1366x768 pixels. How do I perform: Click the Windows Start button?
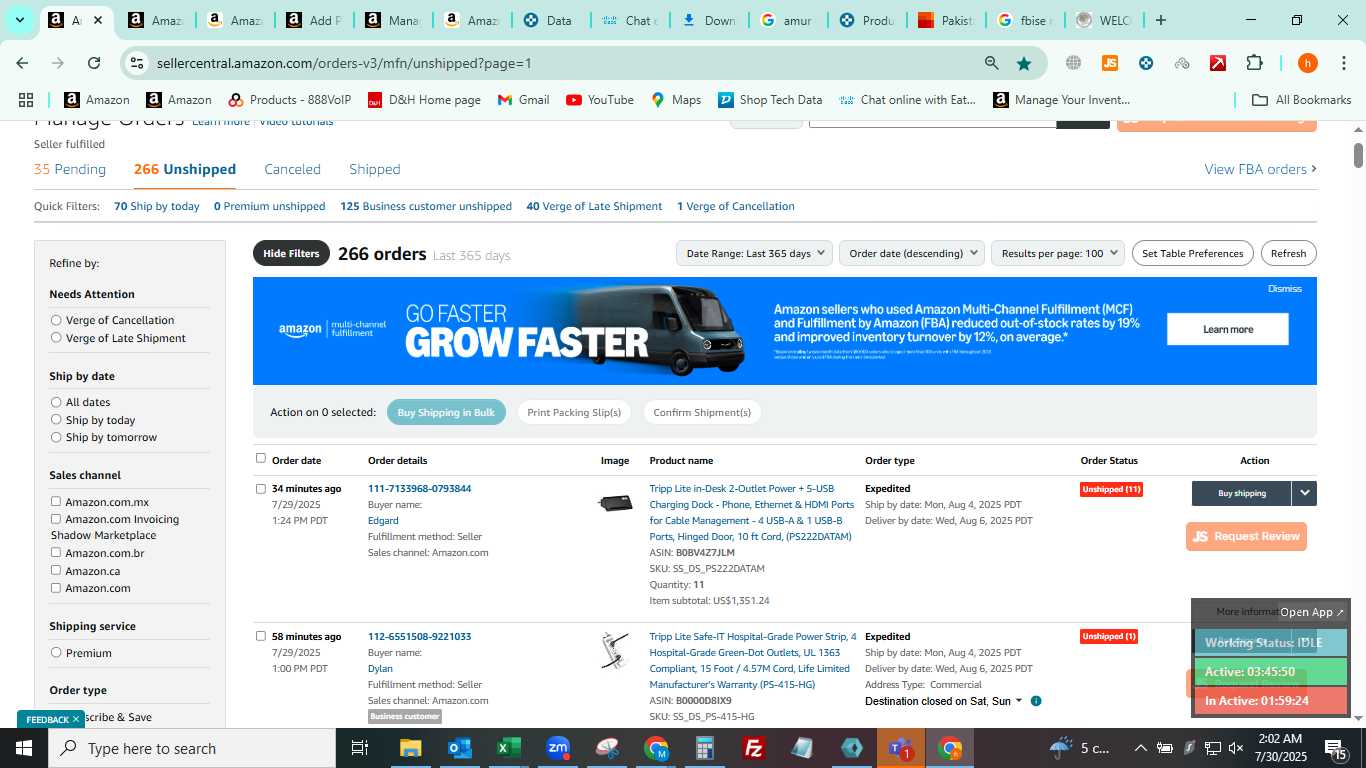(x=24, y=748)
